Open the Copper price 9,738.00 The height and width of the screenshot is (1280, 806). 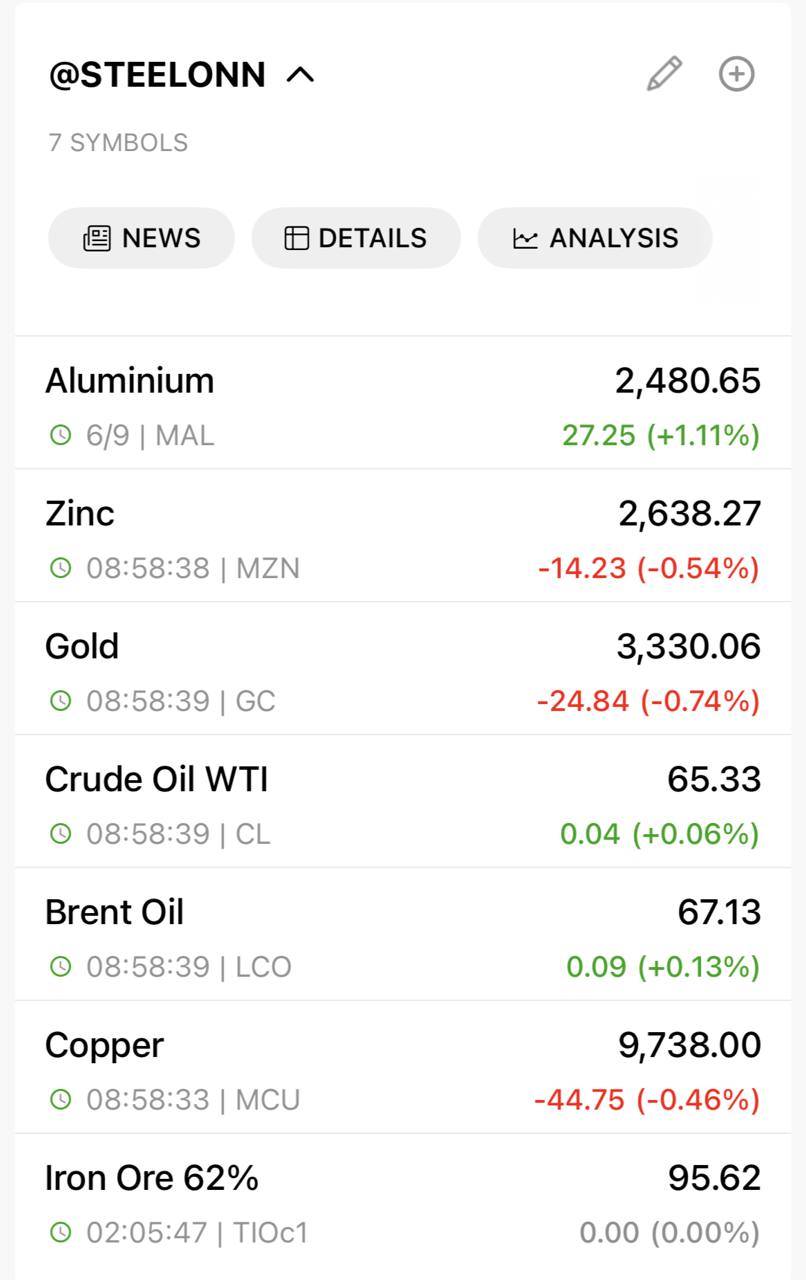pyautogui.click(x=689, y=1046)
